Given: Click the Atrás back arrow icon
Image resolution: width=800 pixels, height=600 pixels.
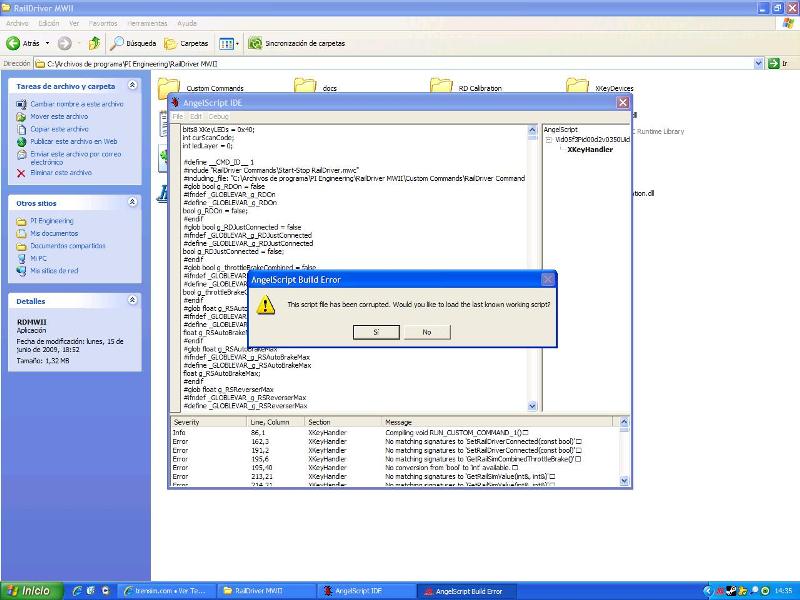Looking at the screenshot, I should coord(14,43).
